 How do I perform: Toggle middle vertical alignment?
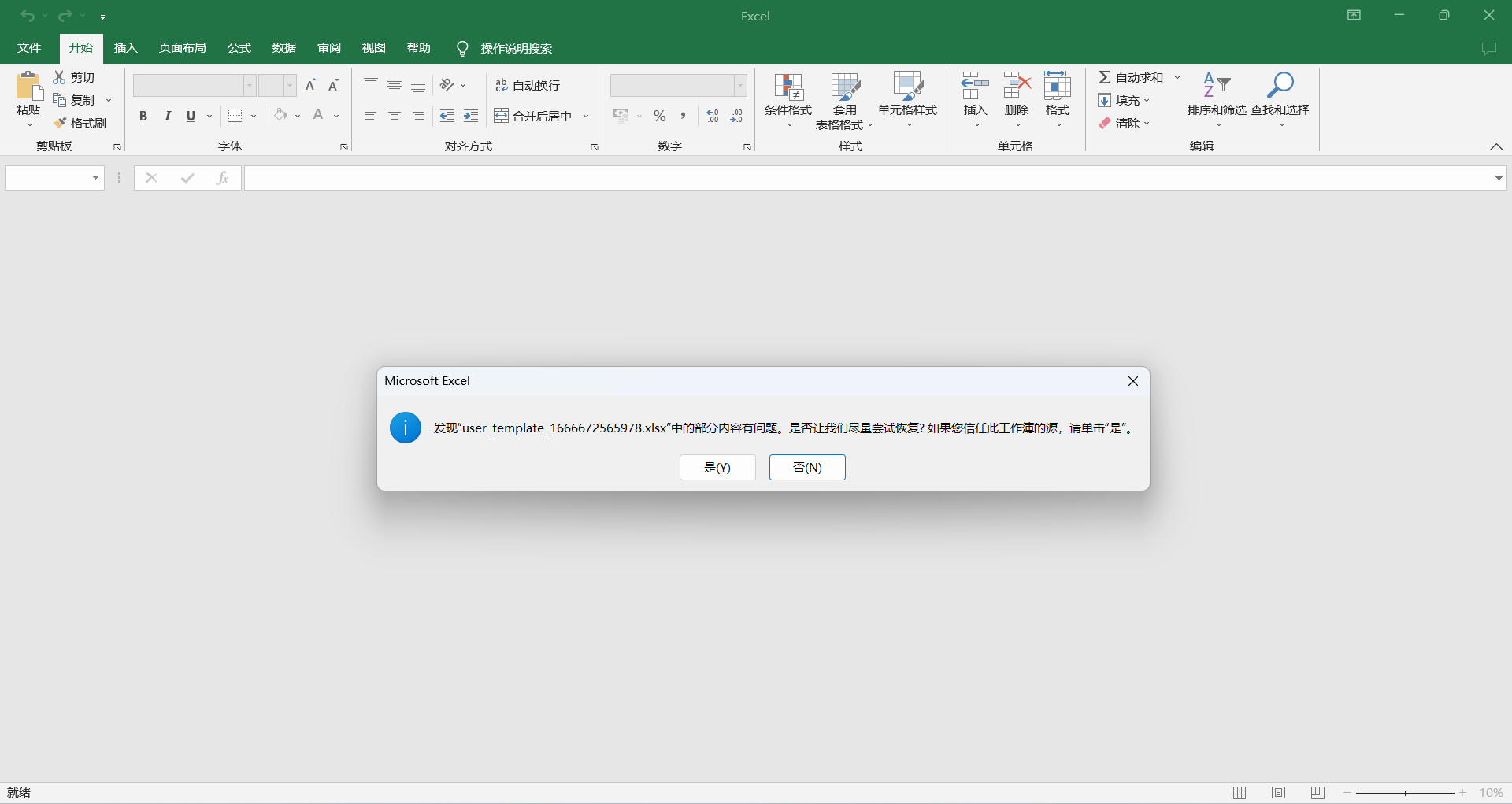395,85
